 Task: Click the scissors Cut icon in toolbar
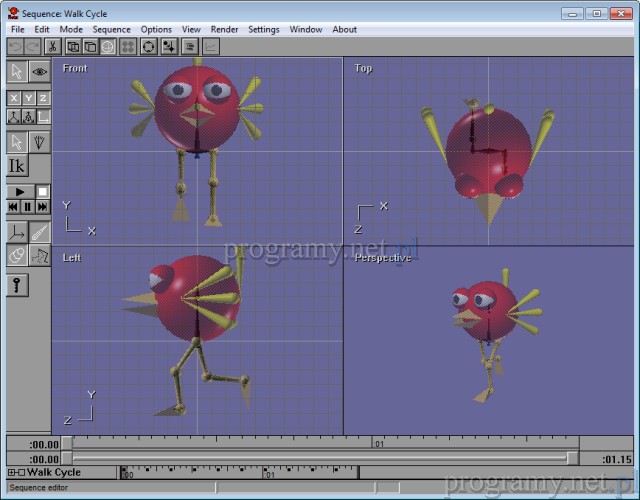(53, 46)
